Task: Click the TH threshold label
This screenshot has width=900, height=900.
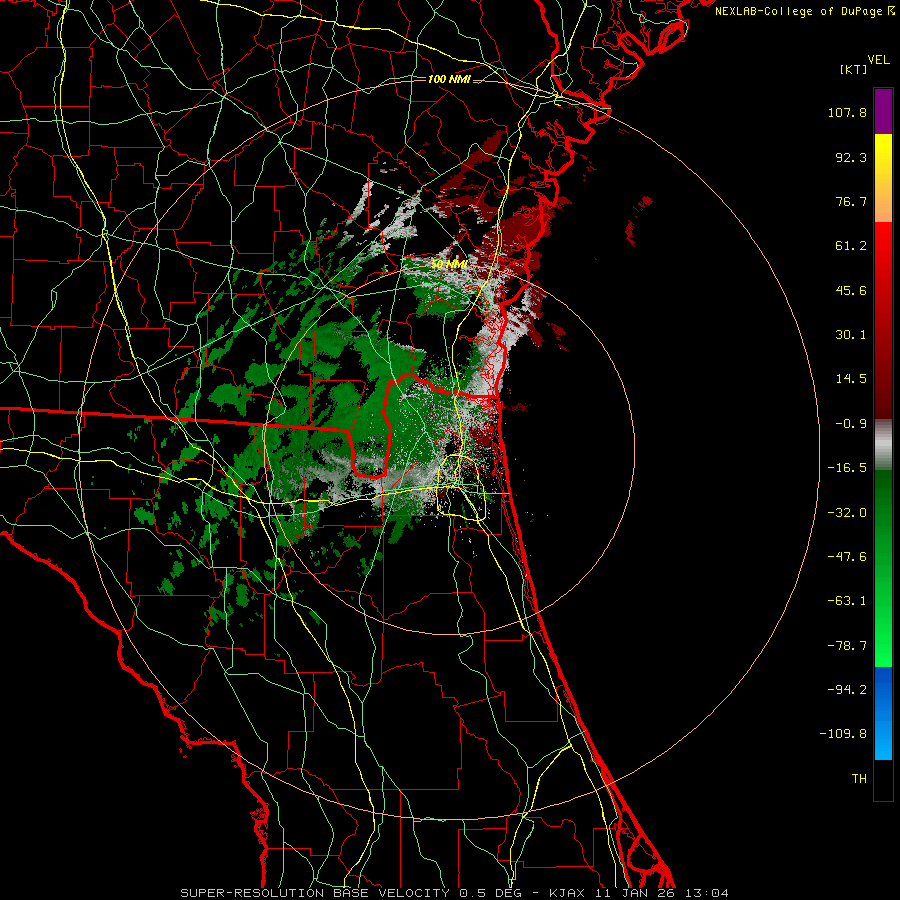Action: click(859, 779)
